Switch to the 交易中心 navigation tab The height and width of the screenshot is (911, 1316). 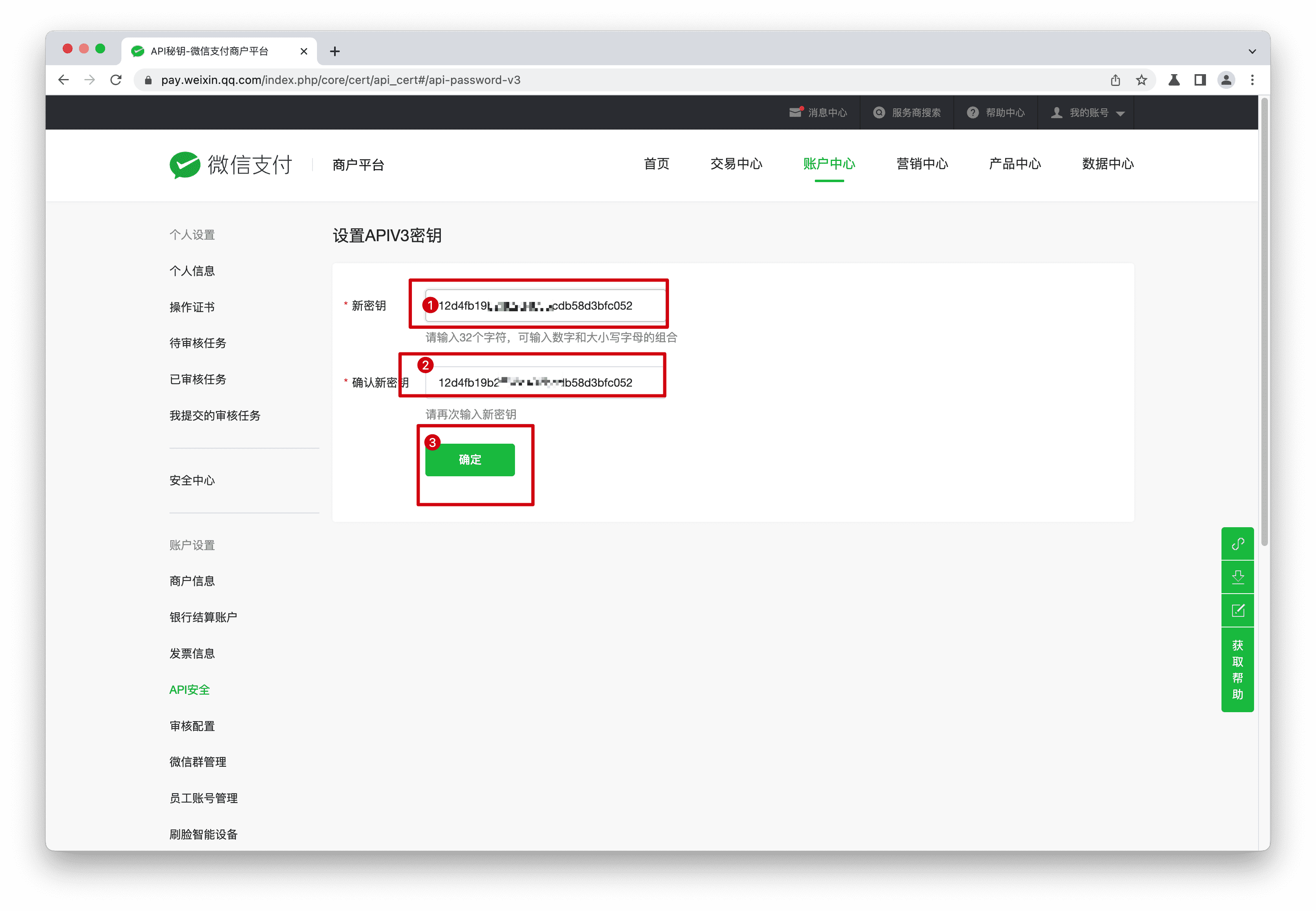(736, 164)
